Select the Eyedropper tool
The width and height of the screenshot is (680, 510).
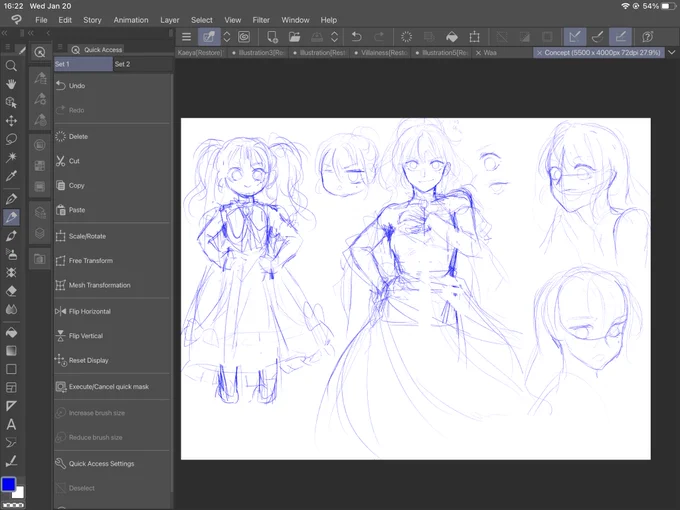11,176
